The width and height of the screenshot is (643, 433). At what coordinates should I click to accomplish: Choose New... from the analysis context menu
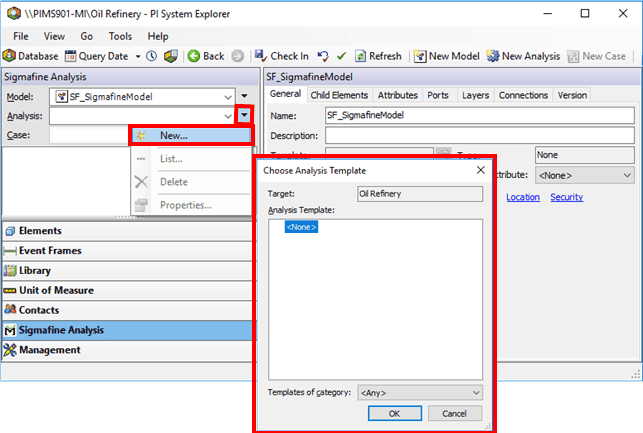coord(191,136)
